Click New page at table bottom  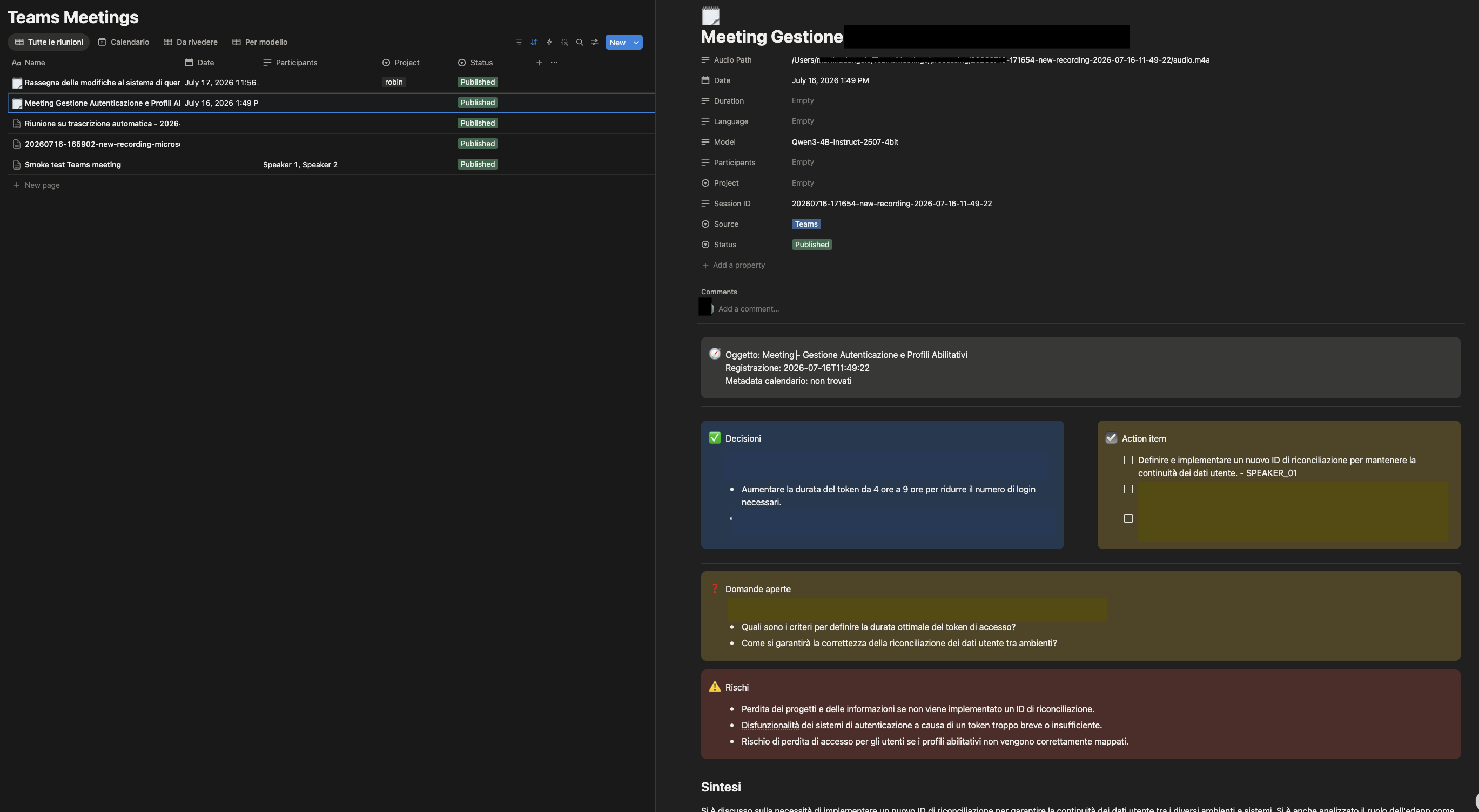36,185
